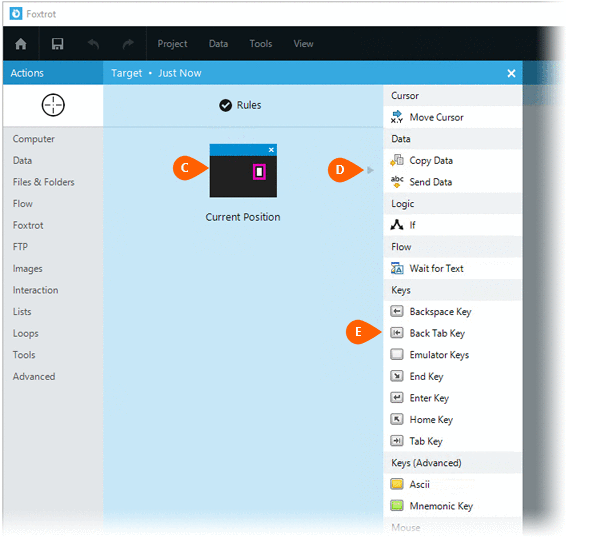
Task: Open the Project menu
Action: [x=172, y=44]
